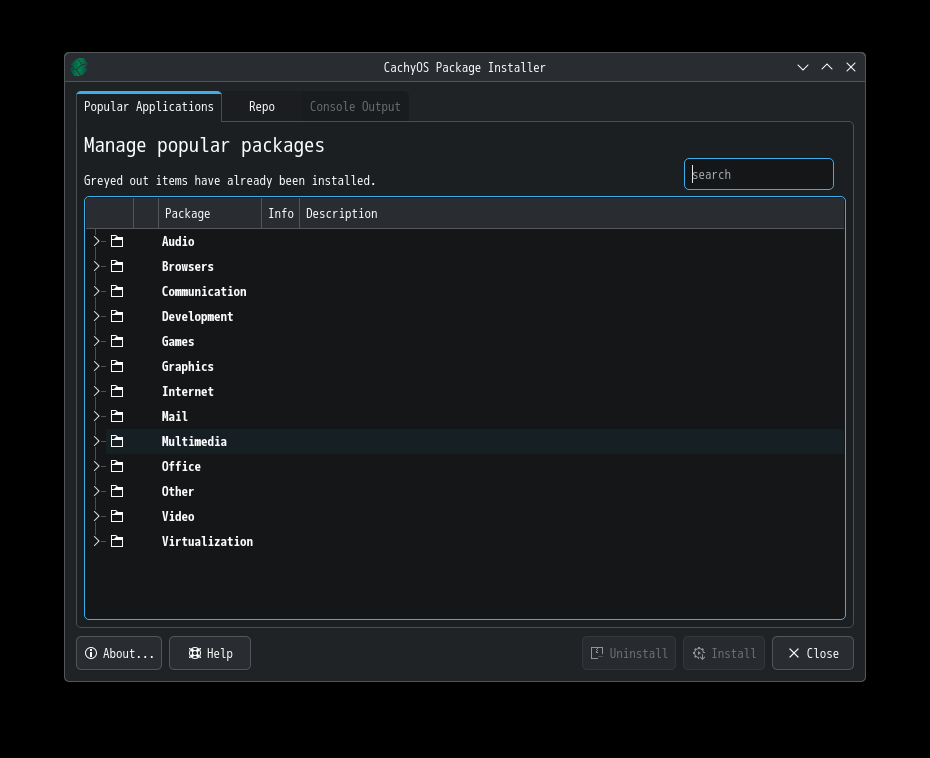Click the folder icon next to Games

pyautogui.click(x=116, y=341)
